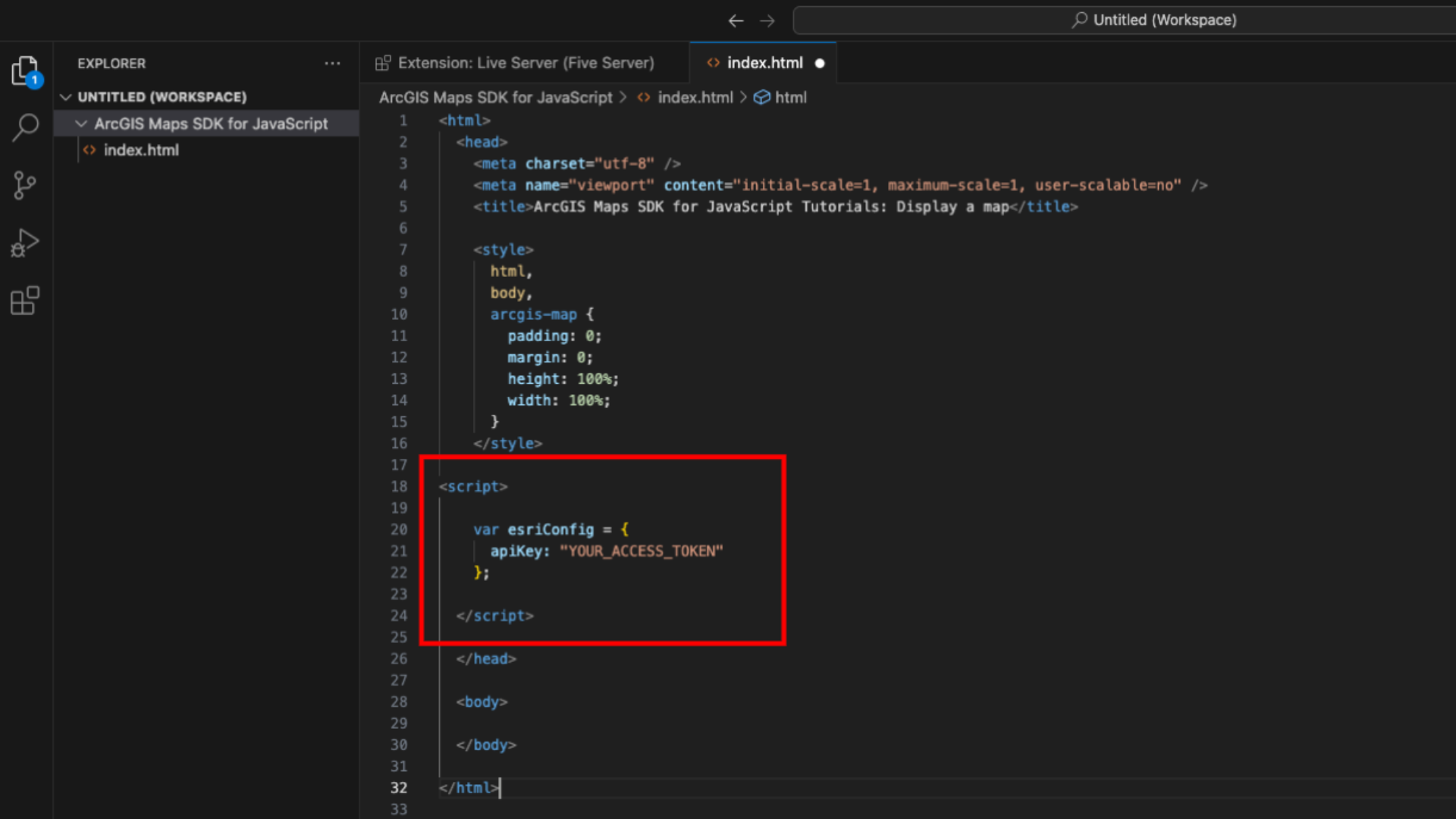Screen dimensions: 1456x819
Task: Click line number 18 in gutter
Action: pyautogui.click(x=399, y=486)
